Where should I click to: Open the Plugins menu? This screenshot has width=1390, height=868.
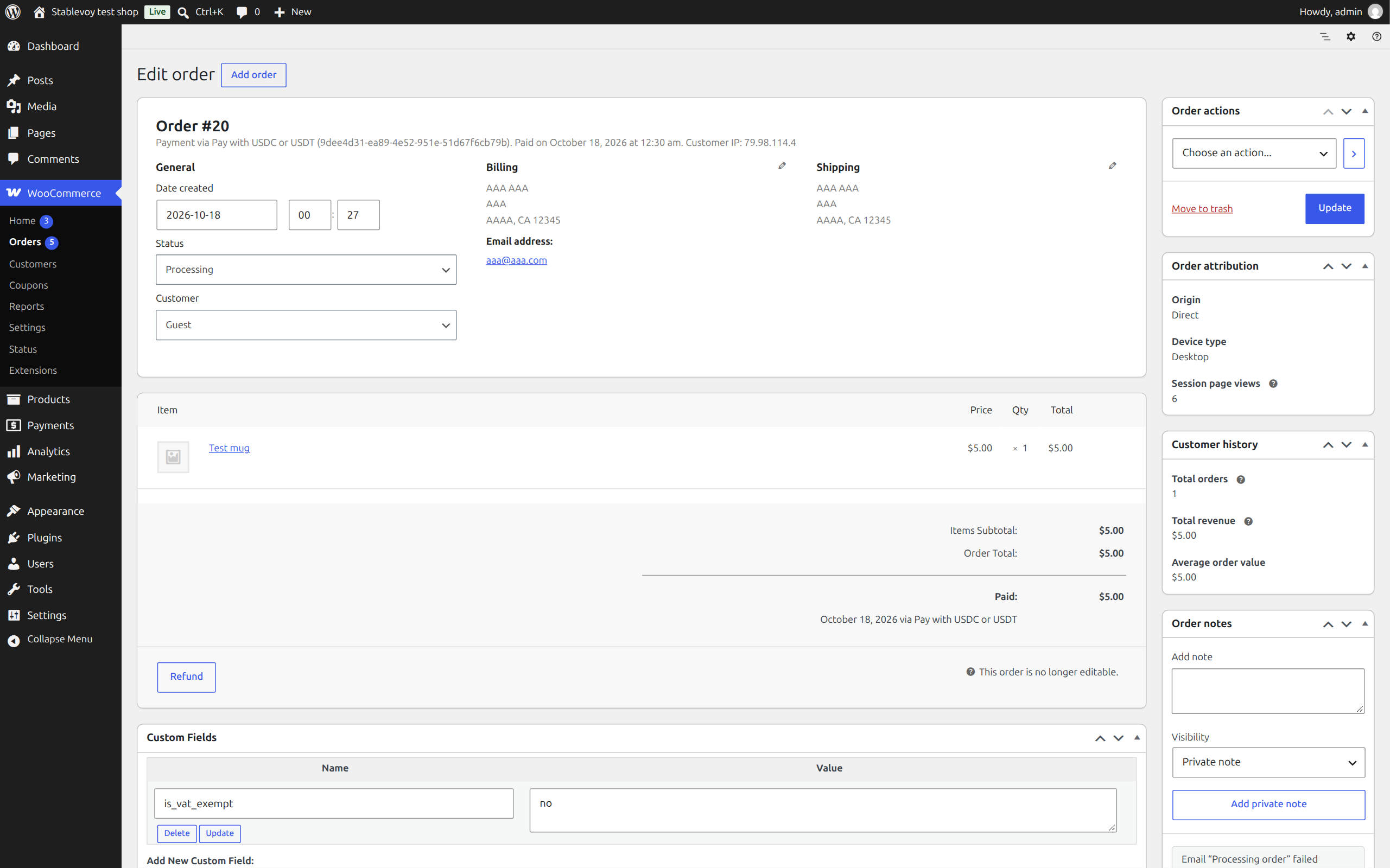(61, 537)
